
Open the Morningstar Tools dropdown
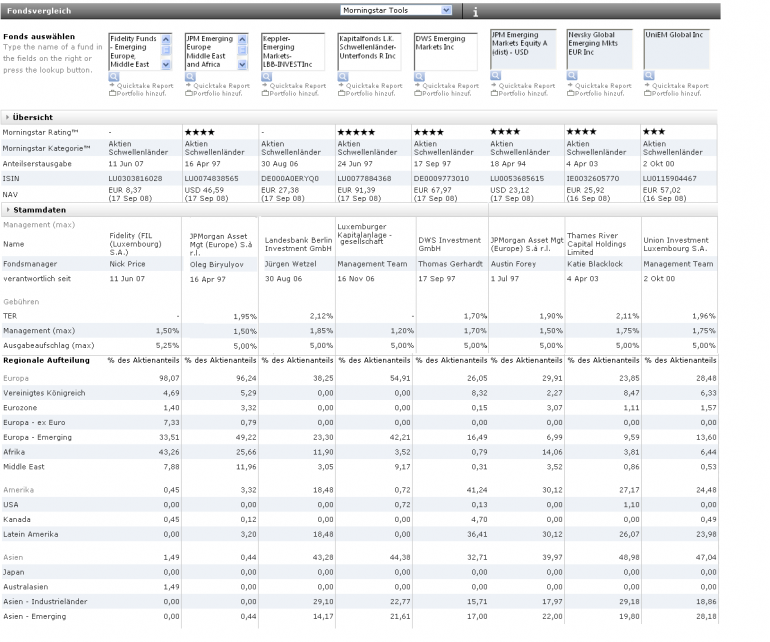(x=396, y=10)
